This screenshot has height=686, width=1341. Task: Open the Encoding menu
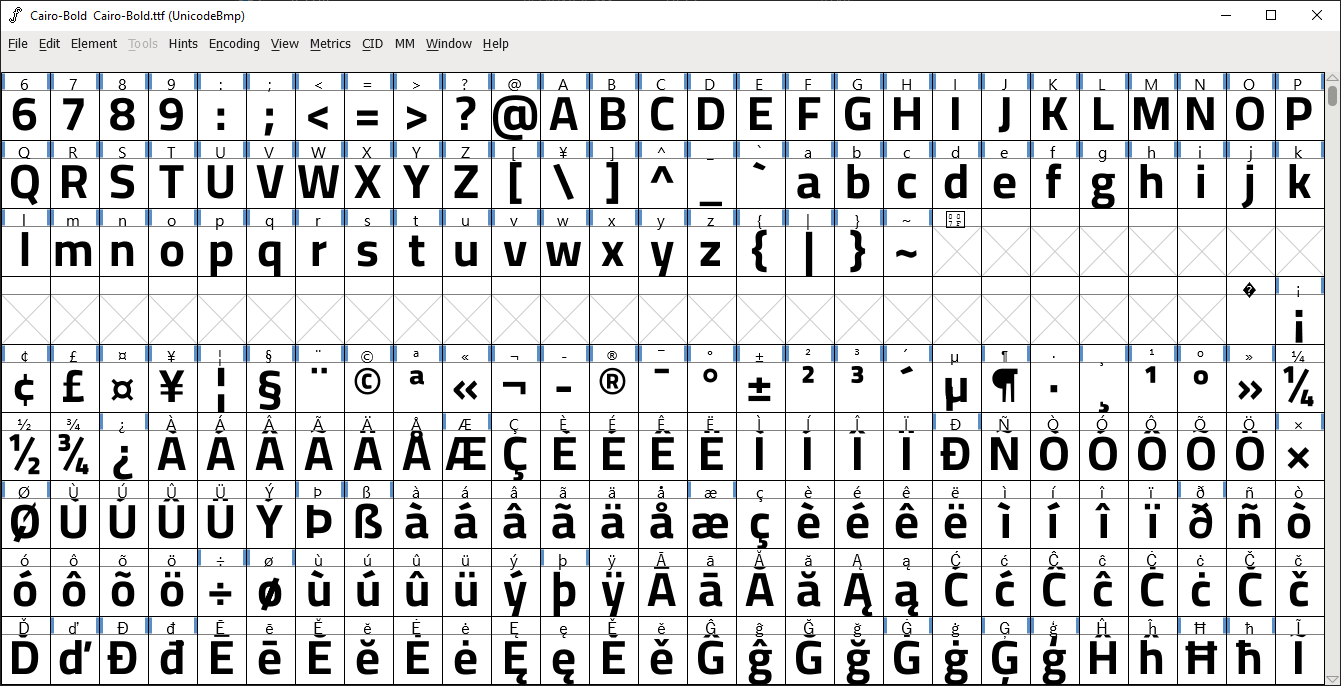pos(234,44)
